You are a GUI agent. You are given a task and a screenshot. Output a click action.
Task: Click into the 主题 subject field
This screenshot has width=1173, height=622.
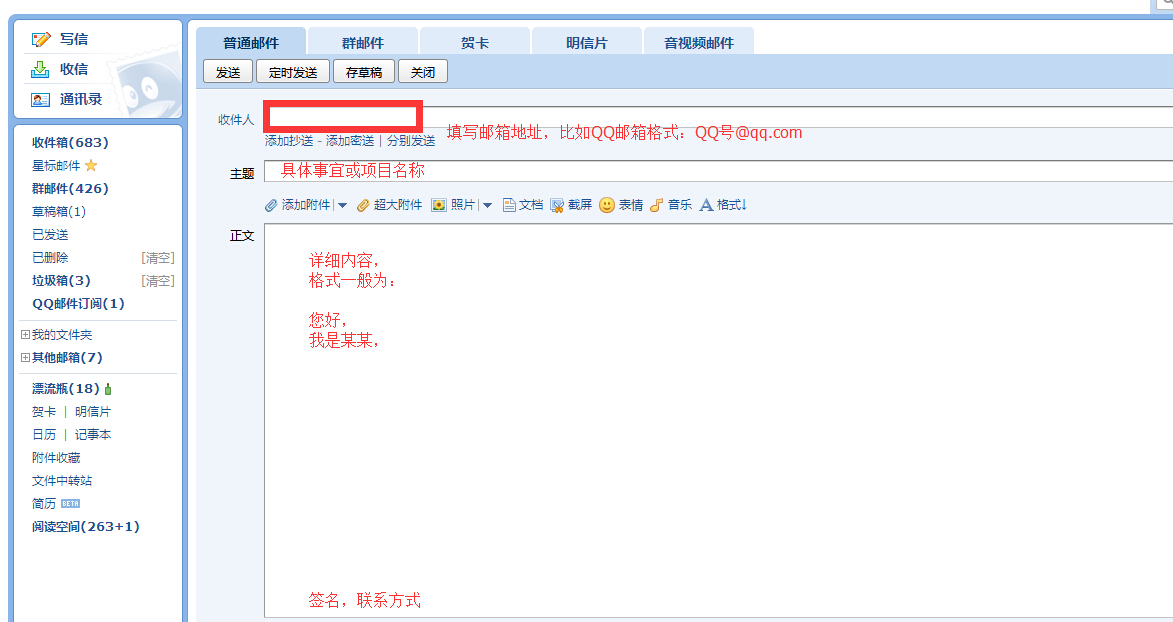[718, 171]
